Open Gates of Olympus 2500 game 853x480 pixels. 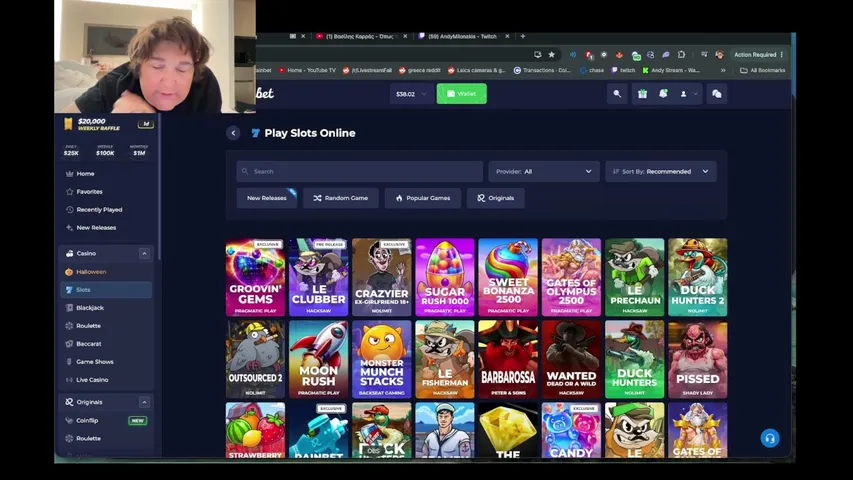(571, 277)
